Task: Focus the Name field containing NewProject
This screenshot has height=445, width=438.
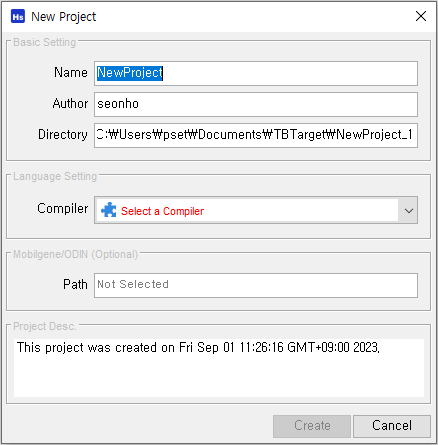Action: 256,73
